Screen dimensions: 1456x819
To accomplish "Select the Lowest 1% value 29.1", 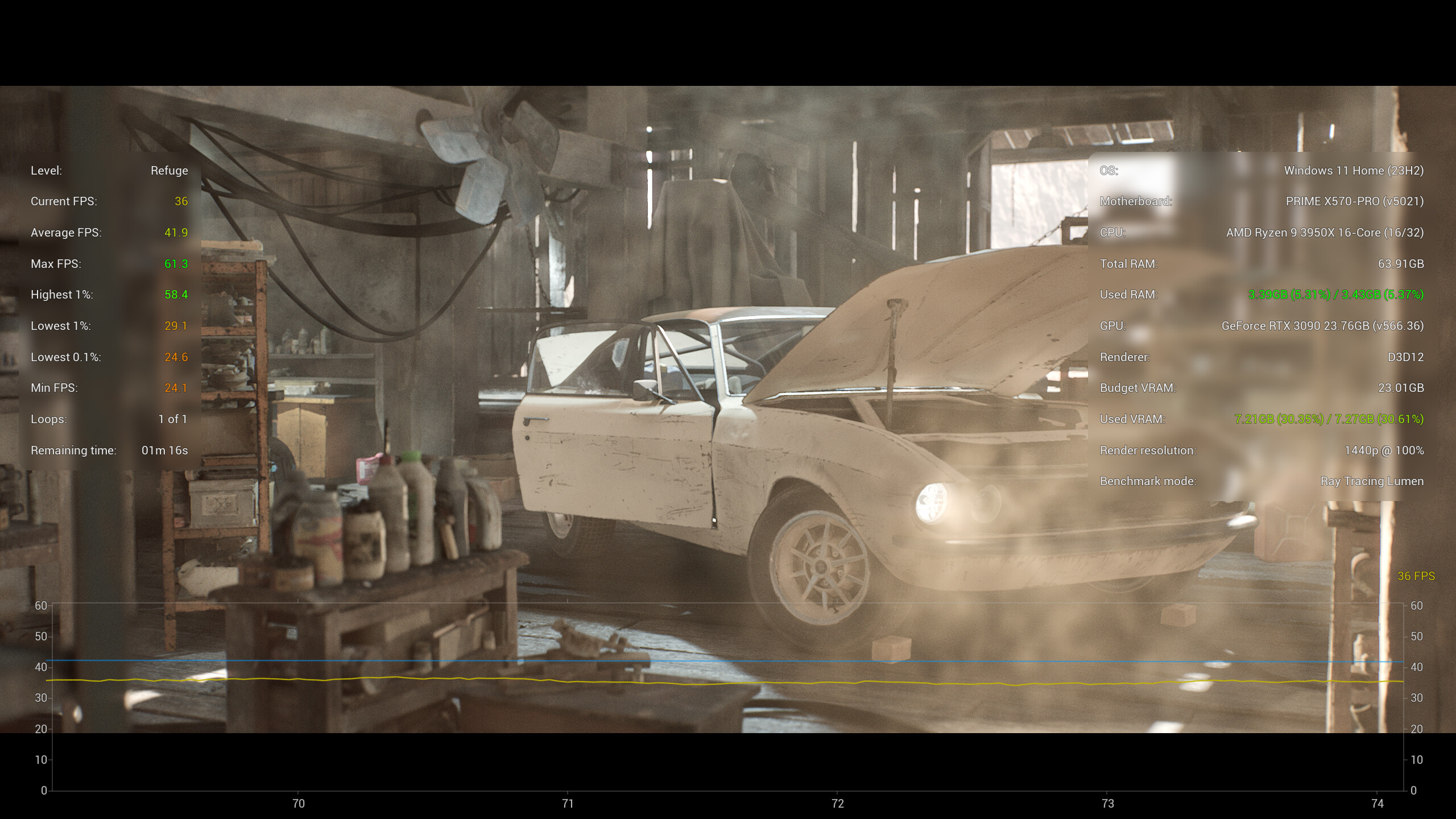I will [x=177, y=325].
